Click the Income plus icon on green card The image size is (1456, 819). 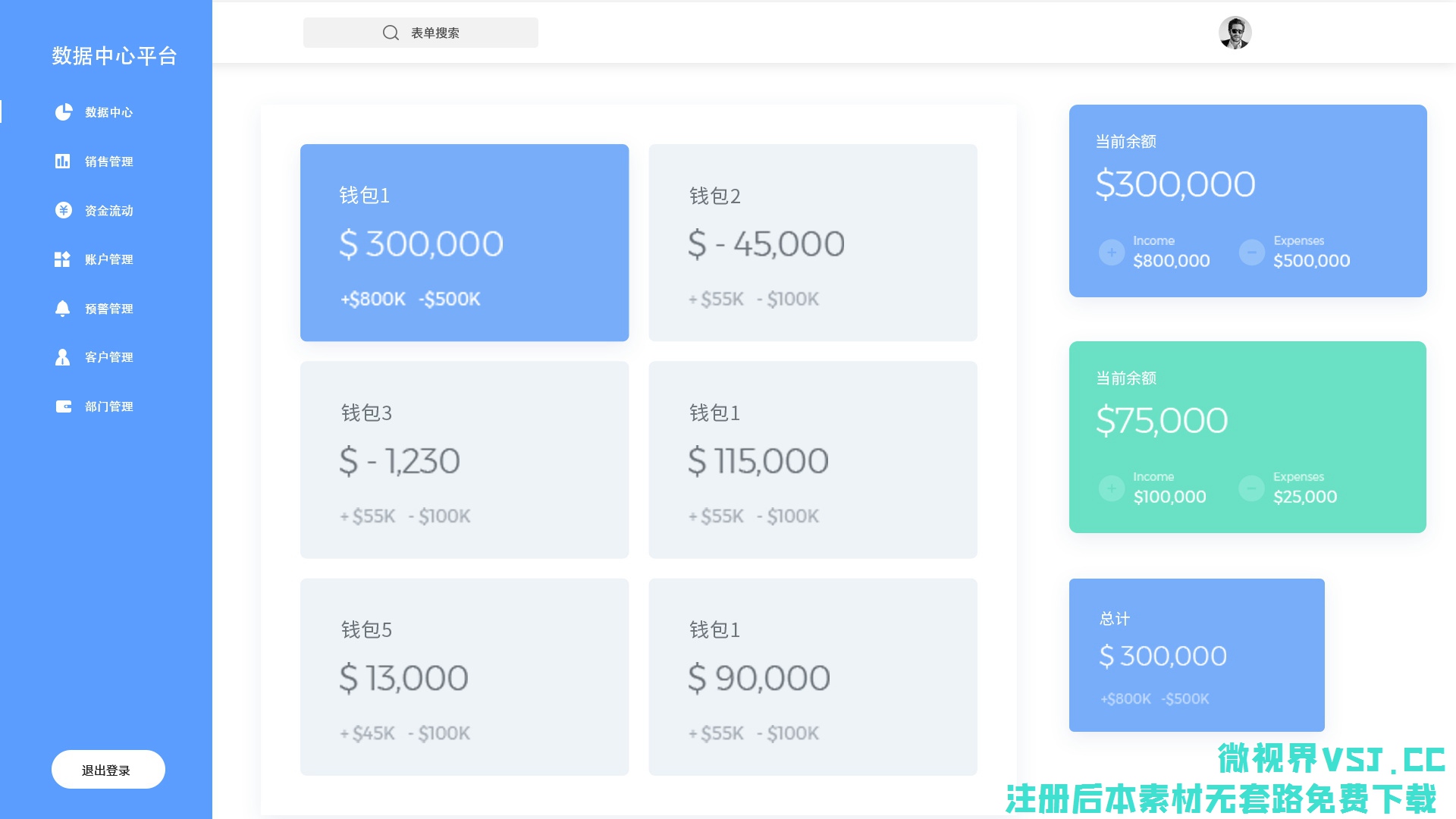tap(1112, 488)
